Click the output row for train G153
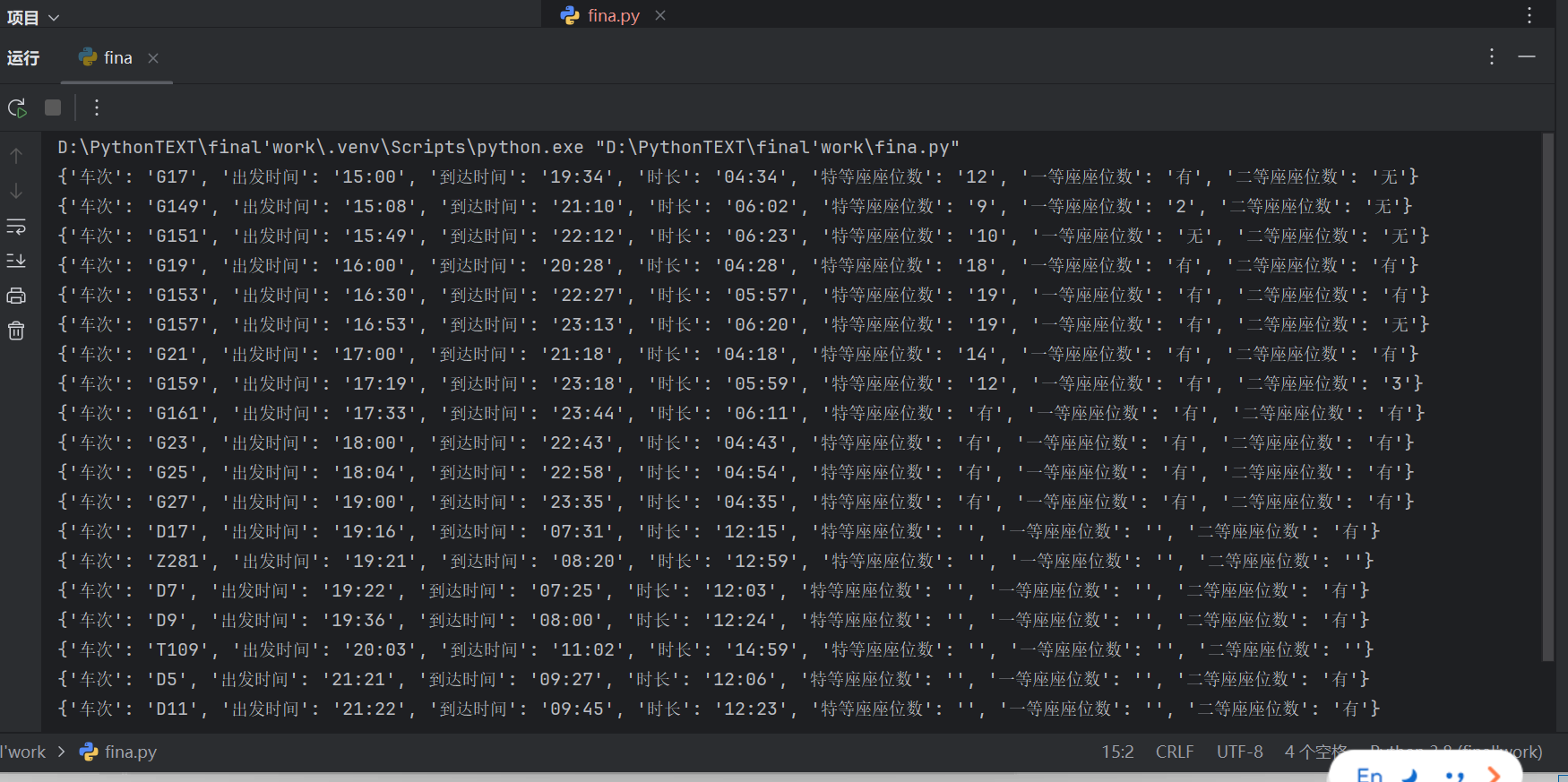Image resolution: width=1568 pixels, height=782 pixels. coord(743,295)
